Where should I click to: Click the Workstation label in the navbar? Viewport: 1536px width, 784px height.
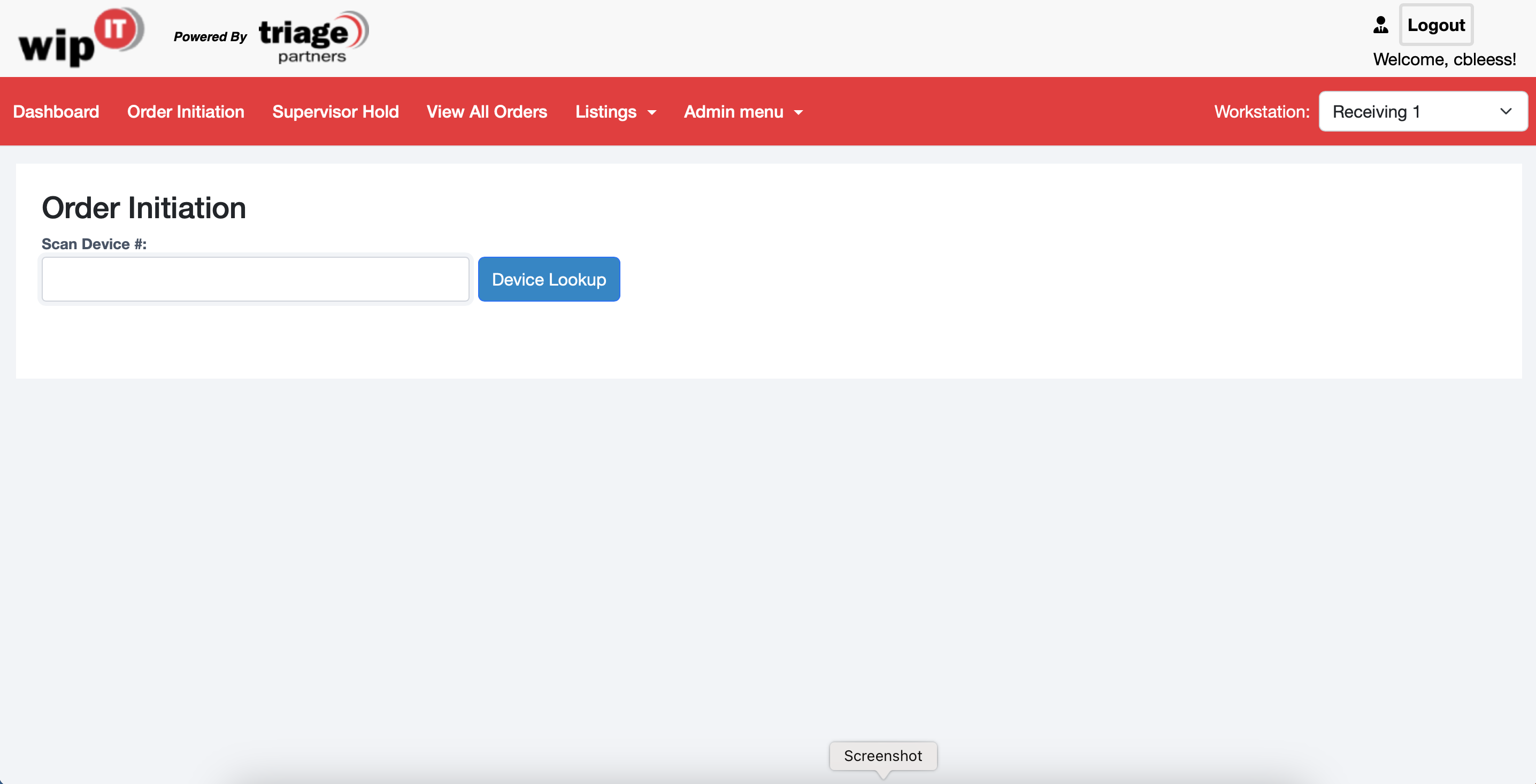[1262, 111]
